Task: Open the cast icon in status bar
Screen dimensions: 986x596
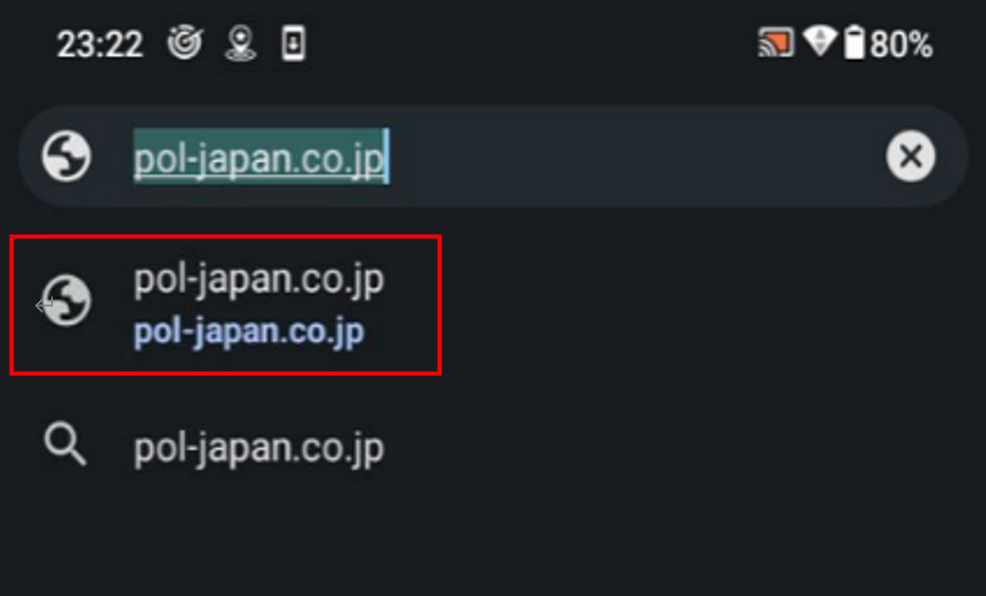Action: pyautogui.click(x=776, y=43)
